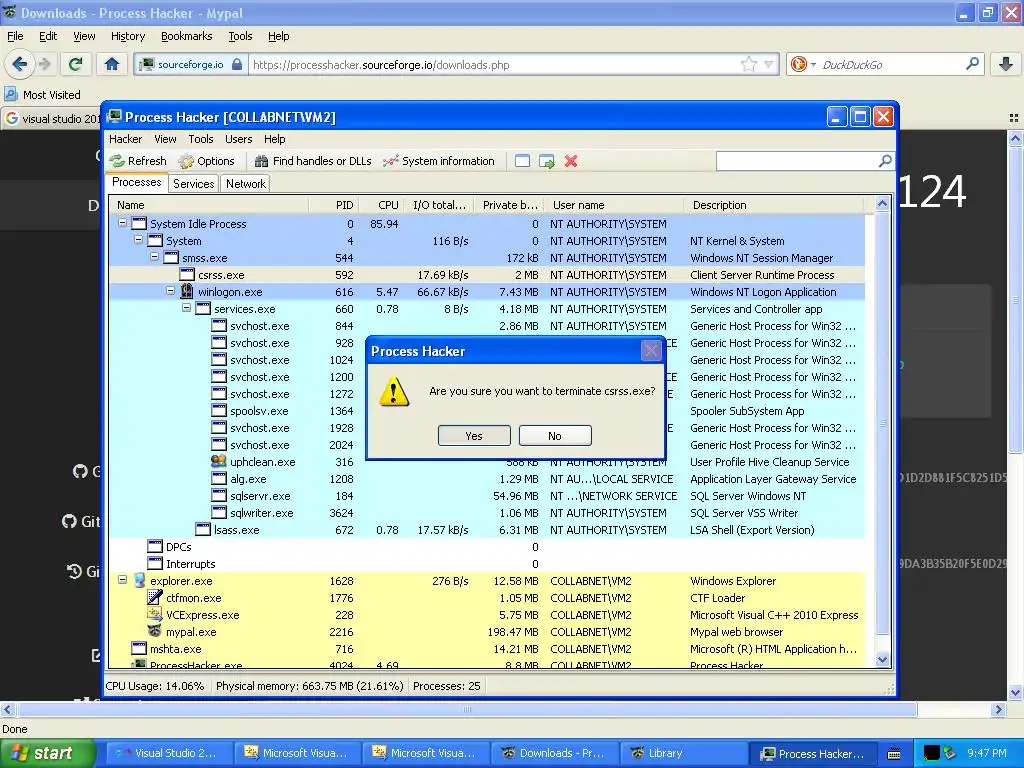Click the Windows start button

[46, 753]
